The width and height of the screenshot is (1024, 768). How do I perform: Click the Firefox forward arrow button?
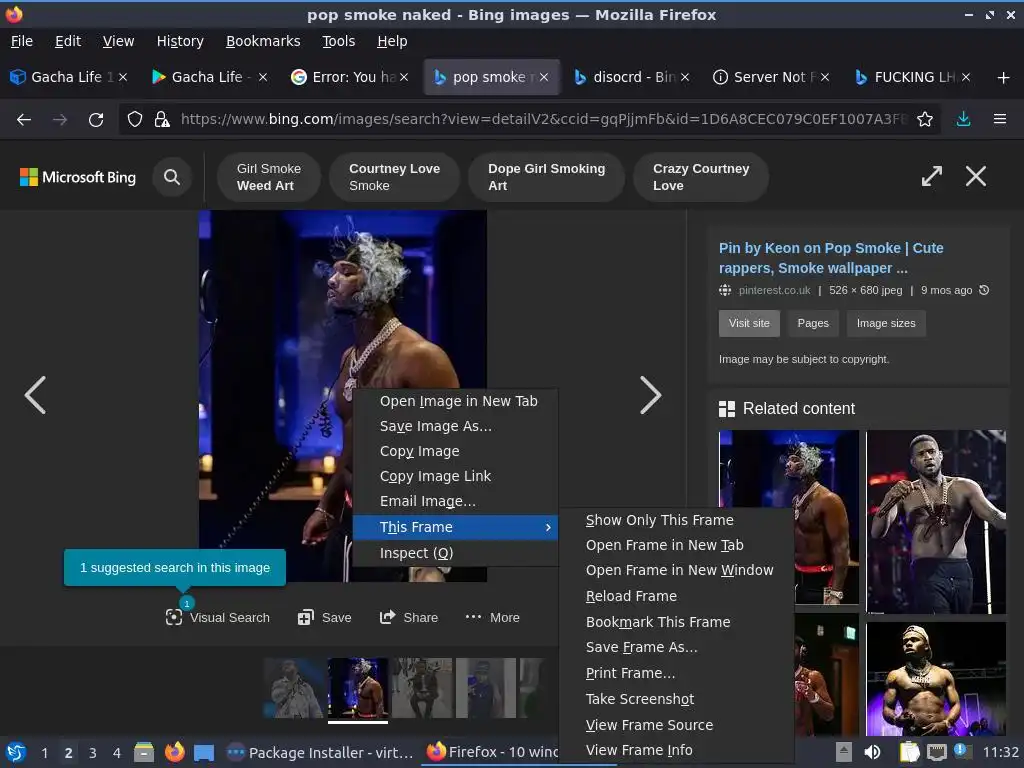click(x=60, y=120)
